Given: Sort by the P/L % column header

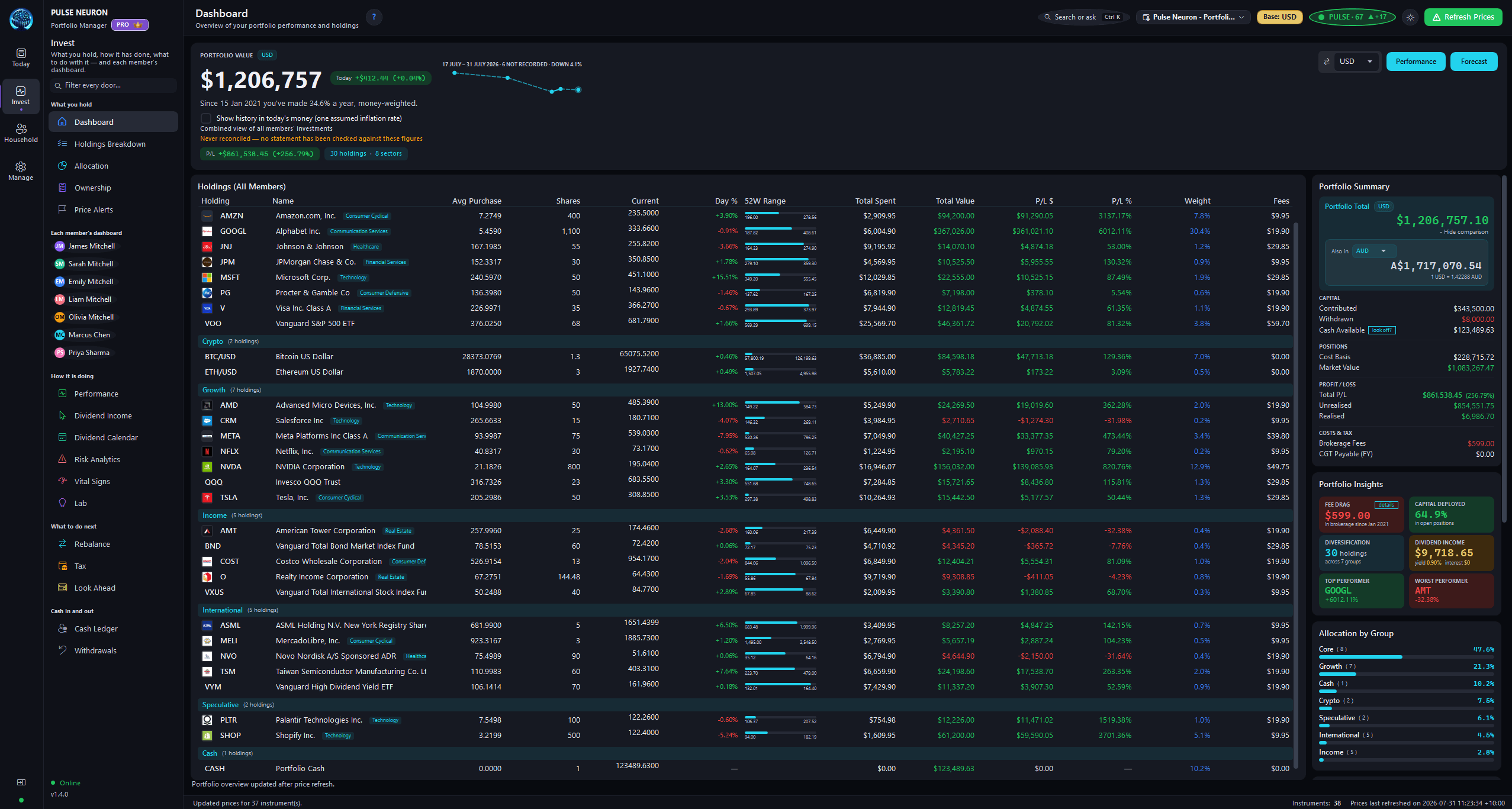Looking at the screenshot, I should coord(1121,201).
